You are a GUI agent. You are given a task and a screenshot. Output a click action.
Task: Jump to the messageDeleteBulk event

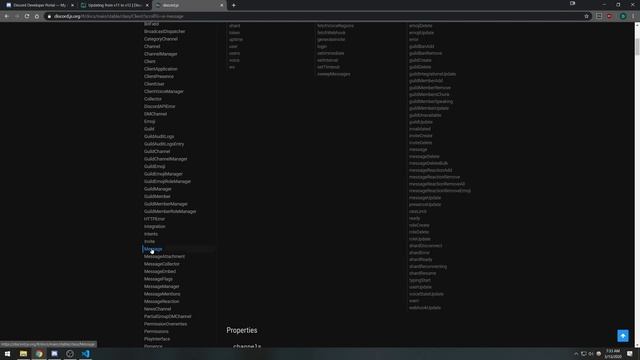tap(429, 163)
